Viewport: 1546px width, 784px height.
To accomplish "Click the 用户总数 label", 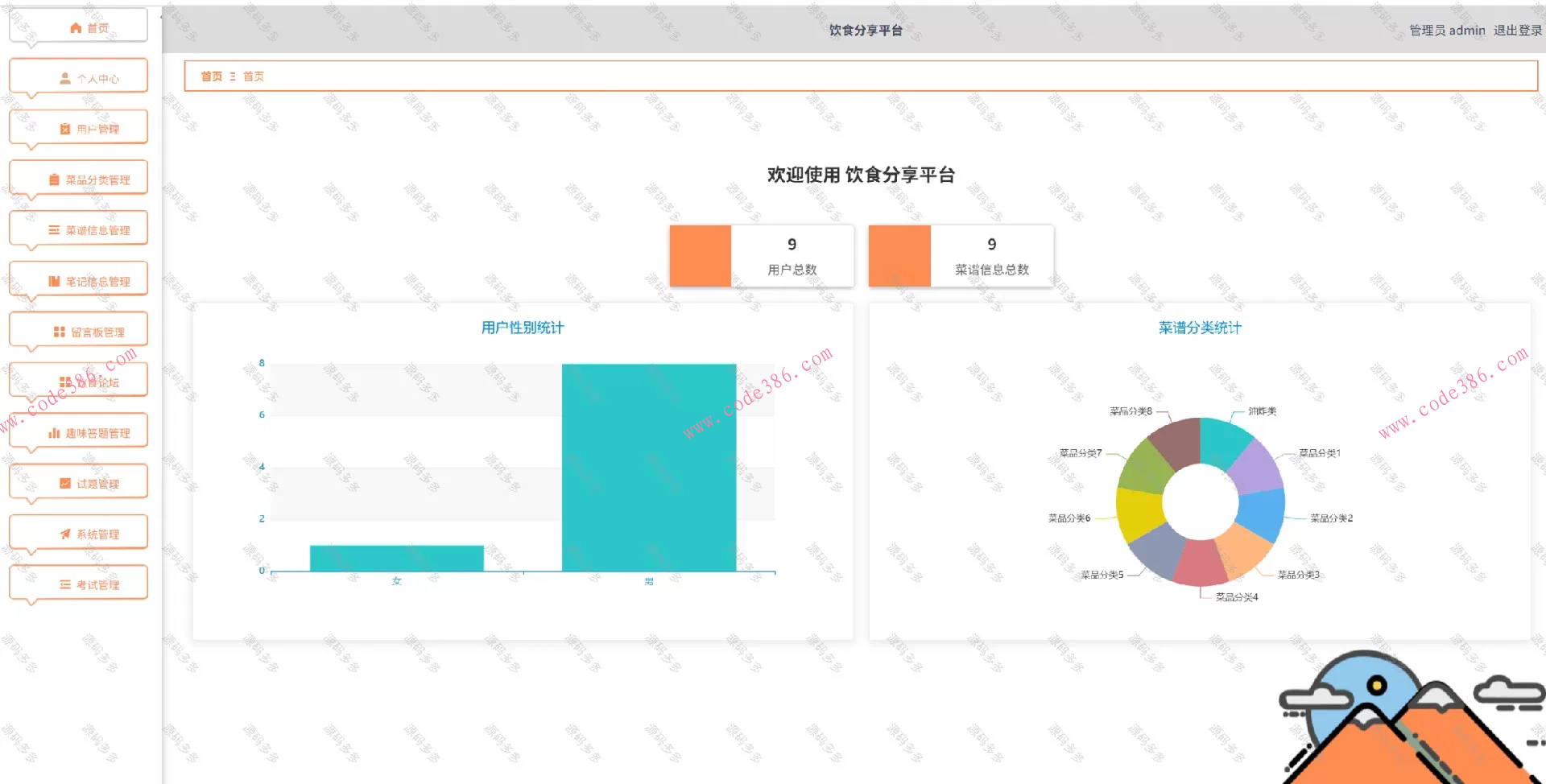I will point(792,270).
